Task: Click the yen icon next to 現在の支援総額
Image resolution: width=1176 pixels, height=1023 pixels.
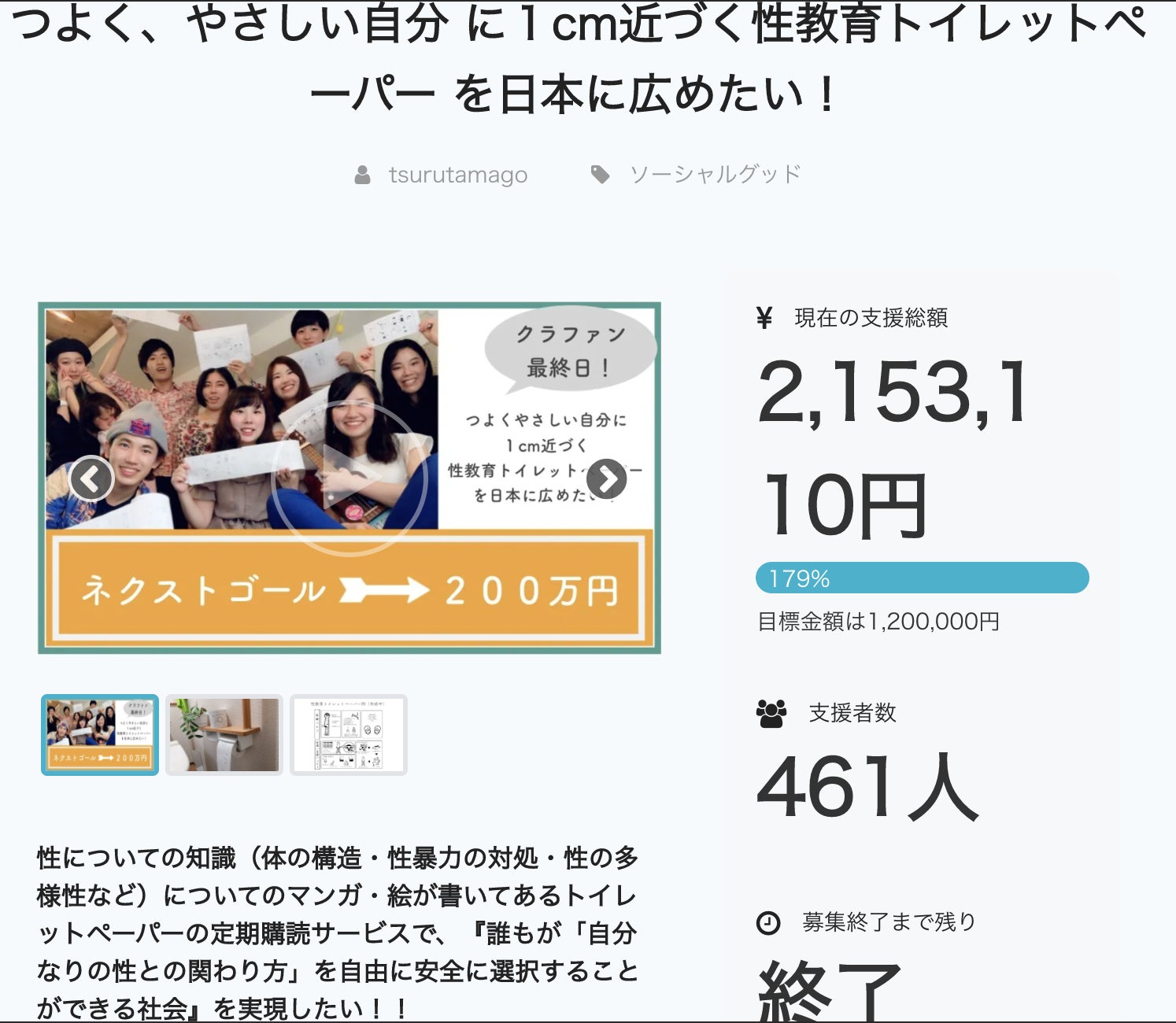Action: click(764, 318)
